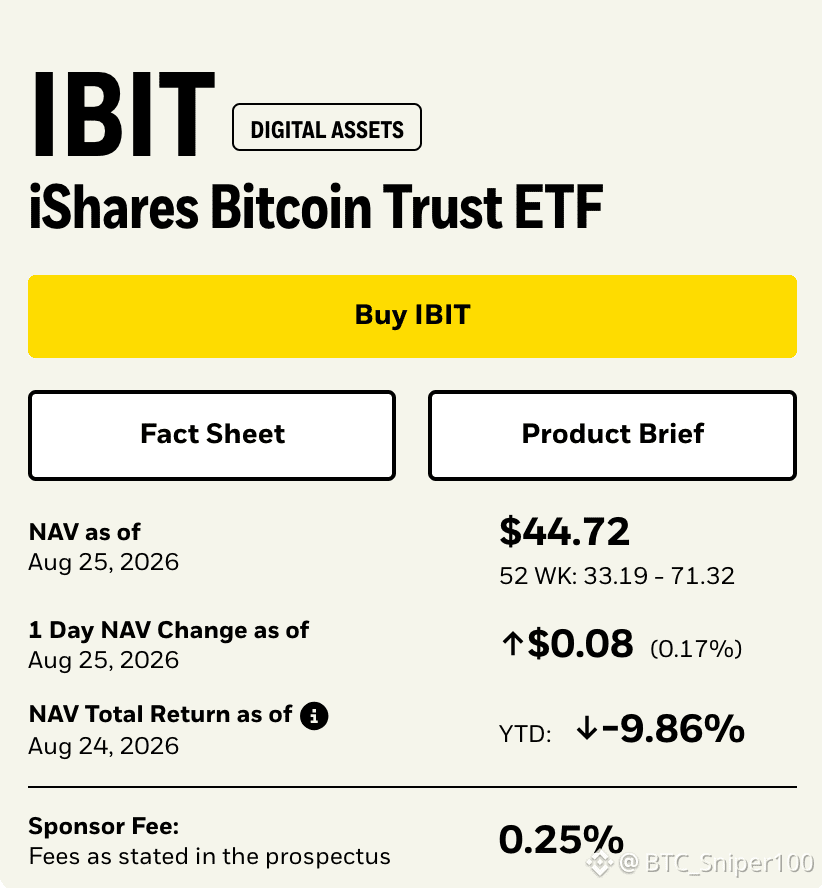Screen dimensions: 822x888
Task: Click the $0.08 one-day NAV change
Action: point(580,644)
